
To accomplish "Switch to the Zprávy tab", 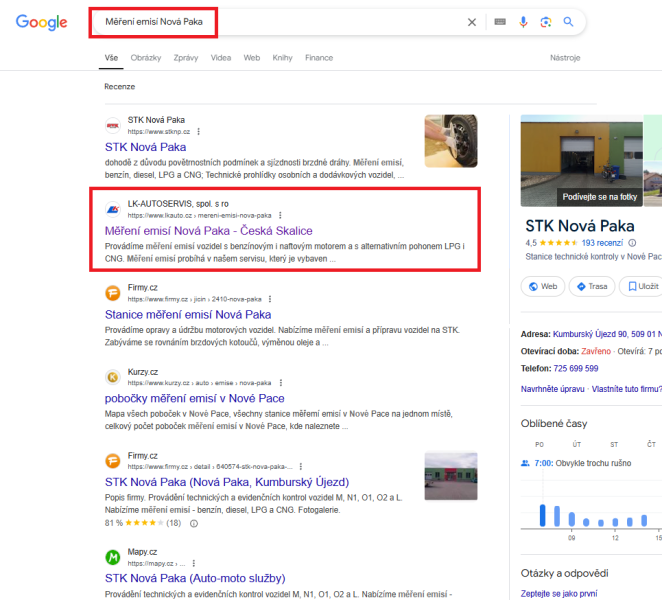I will coord(186,58).
